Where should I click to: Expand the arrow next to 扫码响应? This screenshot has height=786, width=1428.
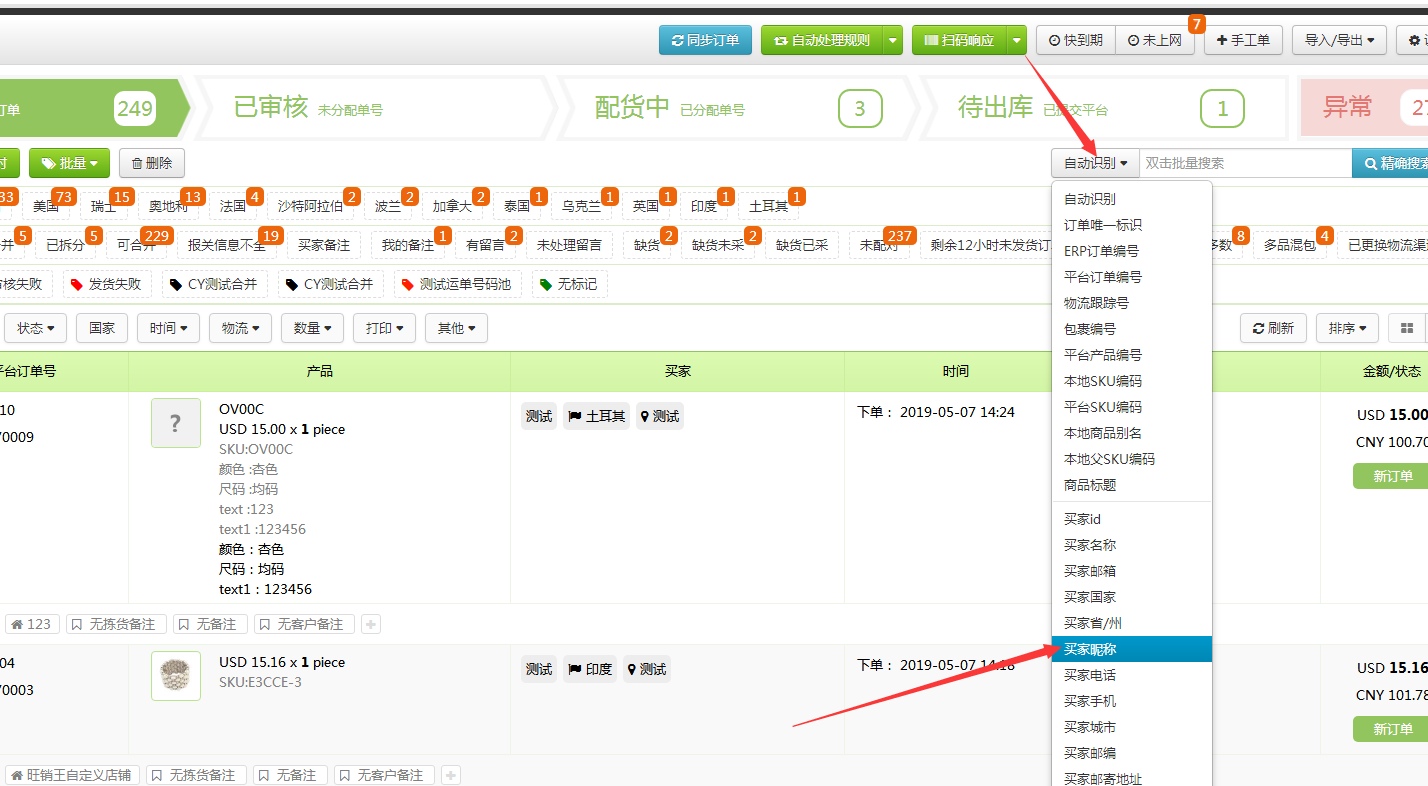coord(1017,40)
